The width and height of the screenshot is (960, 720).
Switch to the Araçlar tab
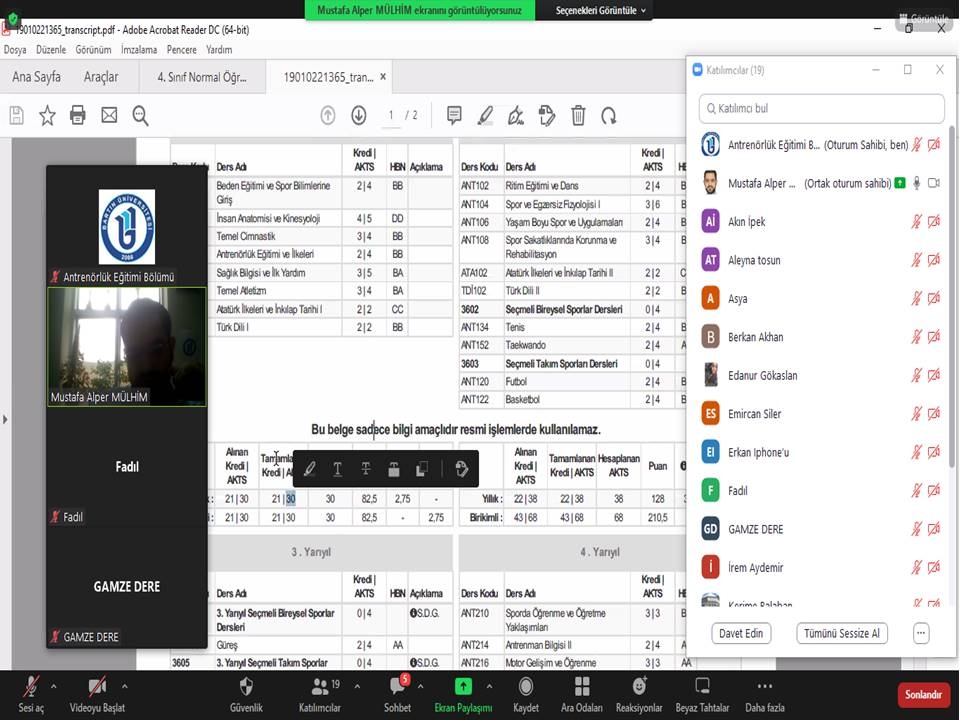point(101,77)
